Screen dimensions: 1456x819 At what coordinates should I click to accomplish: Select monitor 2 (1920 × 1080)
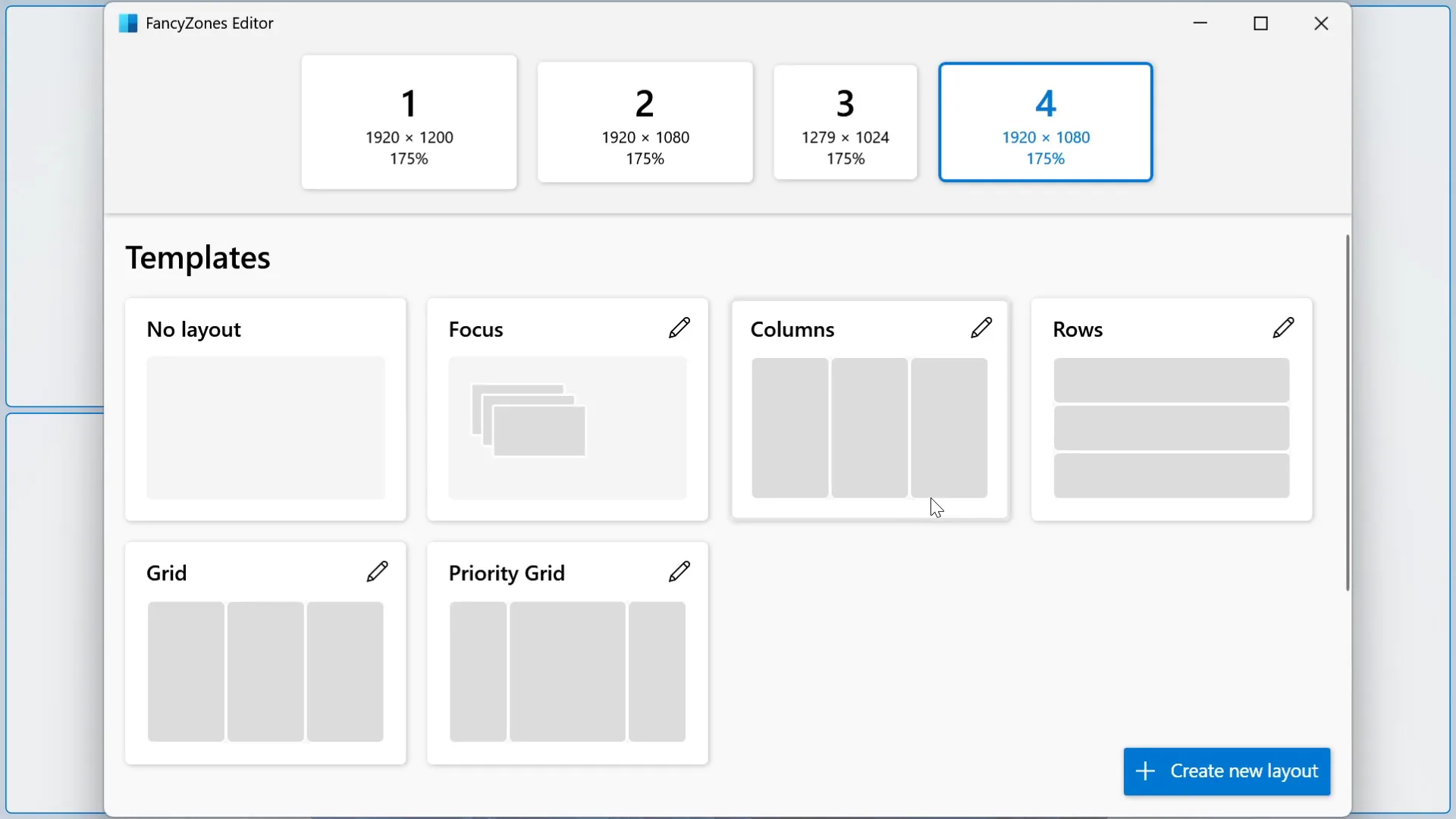645,122
